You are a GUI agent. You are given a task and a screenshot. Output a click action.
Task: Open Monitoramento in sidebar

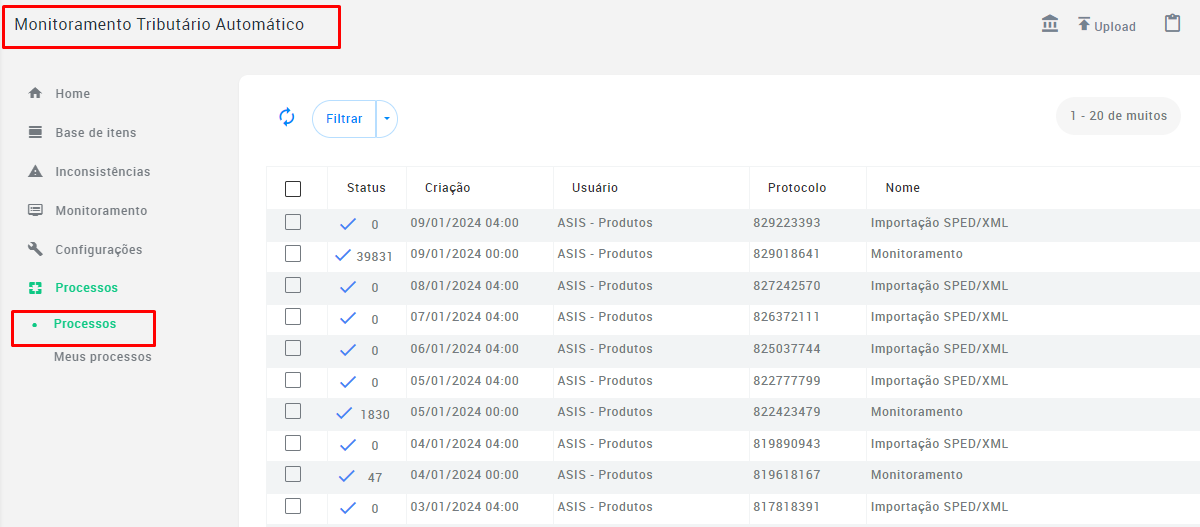click(x=101, y=211)
